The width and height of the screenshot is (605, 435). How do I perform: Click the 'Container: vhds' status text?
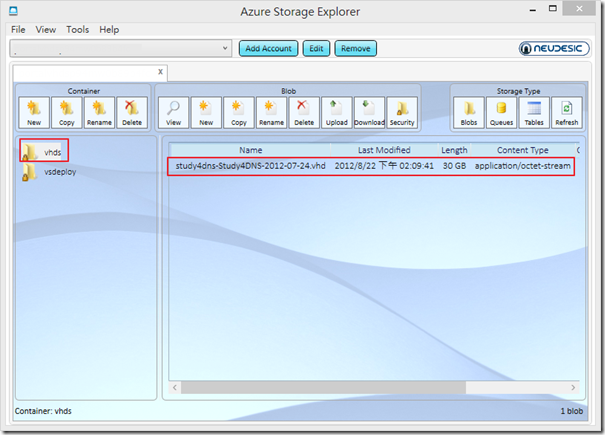43,411
